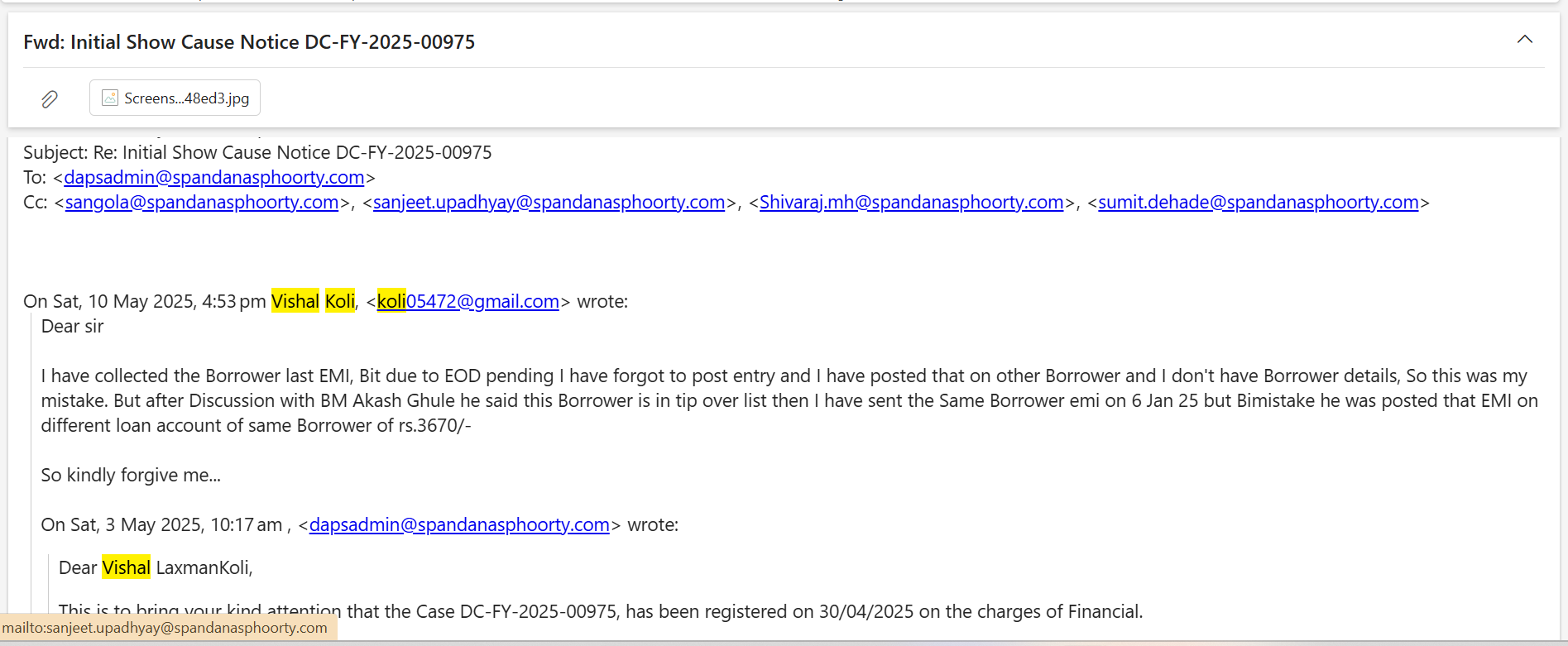Click the "Dear sir" greeting text

[x=72, y=326]
